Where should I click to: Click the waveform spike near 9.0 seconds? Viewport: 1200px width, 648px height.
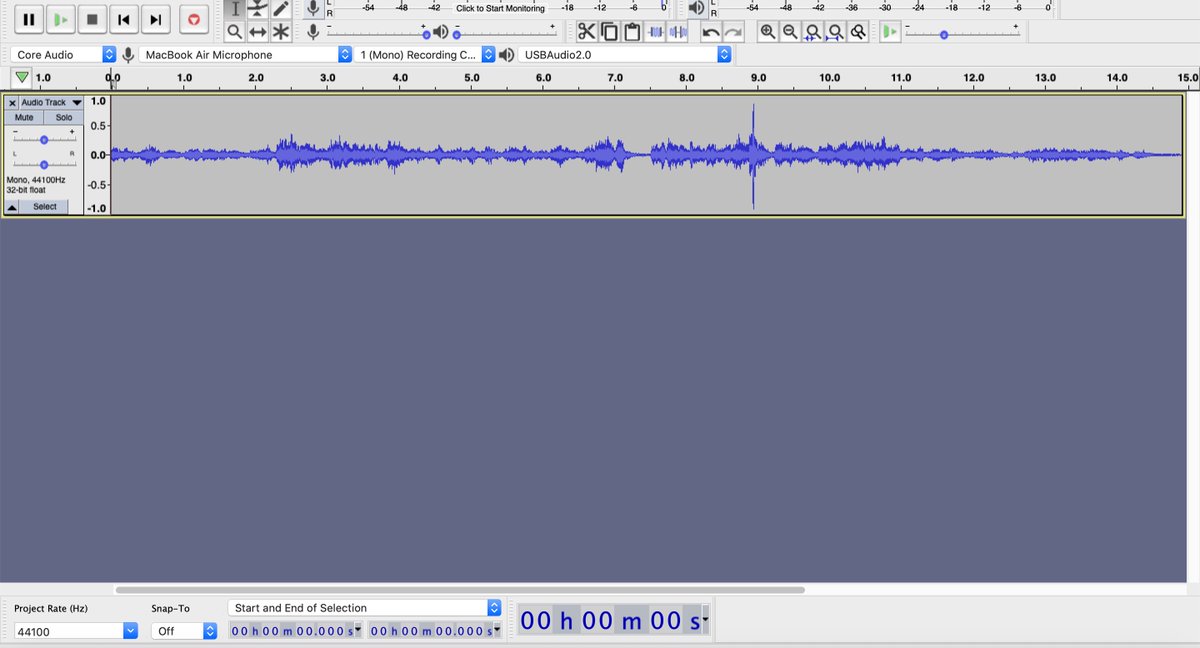[x=753, y=155]
